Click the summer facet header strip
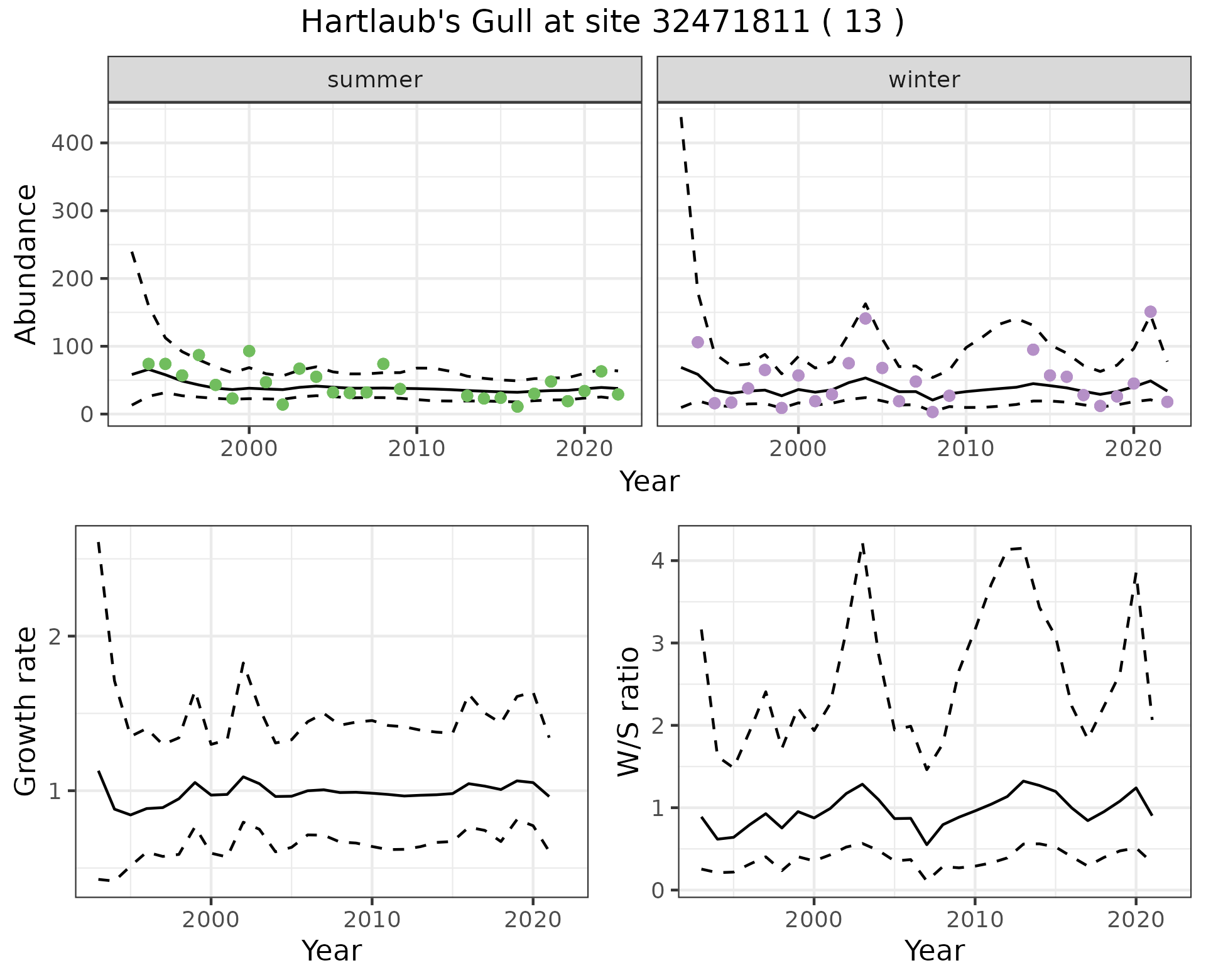1206x980 pixels. tap(374, 80)
